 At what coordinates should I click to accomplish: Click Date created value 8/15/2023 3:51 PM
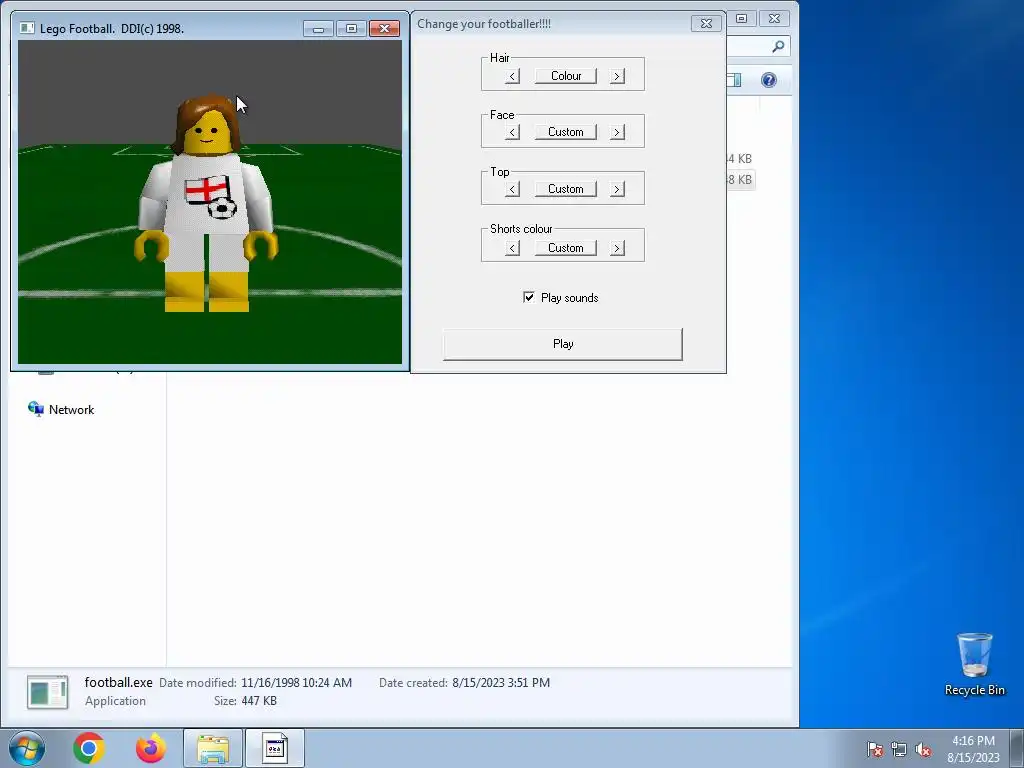(501, 682)
